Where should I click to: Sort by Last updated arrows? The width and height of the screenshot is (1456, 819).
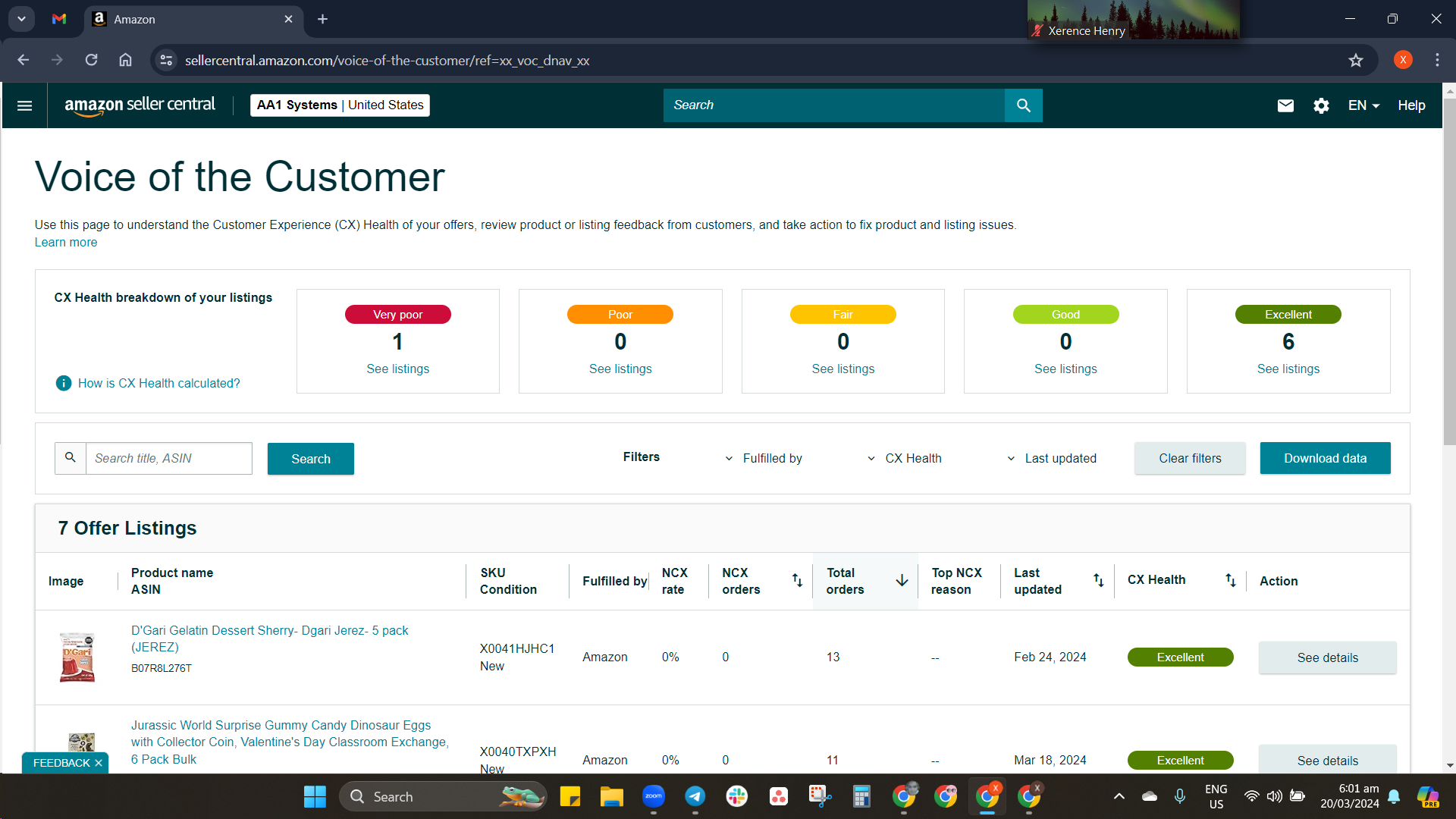[x=1098, y=580]
